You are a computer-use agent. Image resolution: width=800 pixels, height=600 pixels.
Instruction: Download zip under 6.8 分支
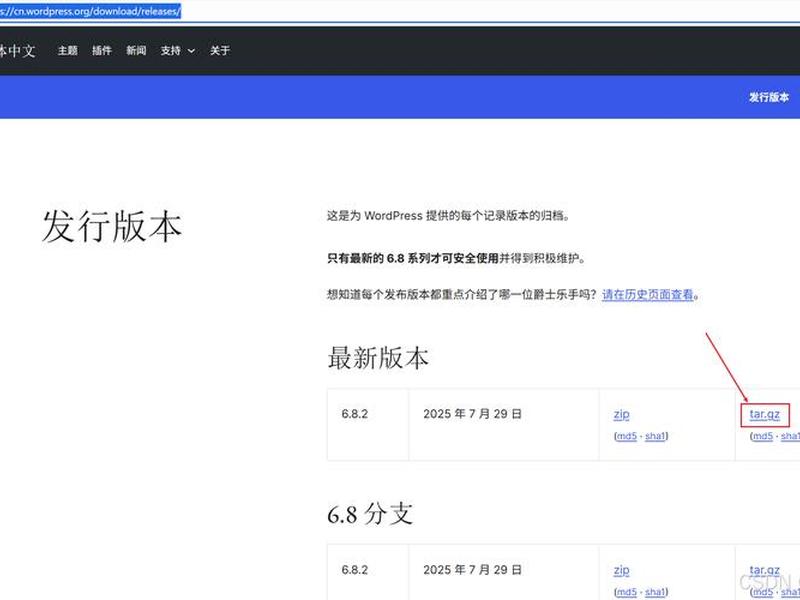pyautogui.click(x=621, y=570)
